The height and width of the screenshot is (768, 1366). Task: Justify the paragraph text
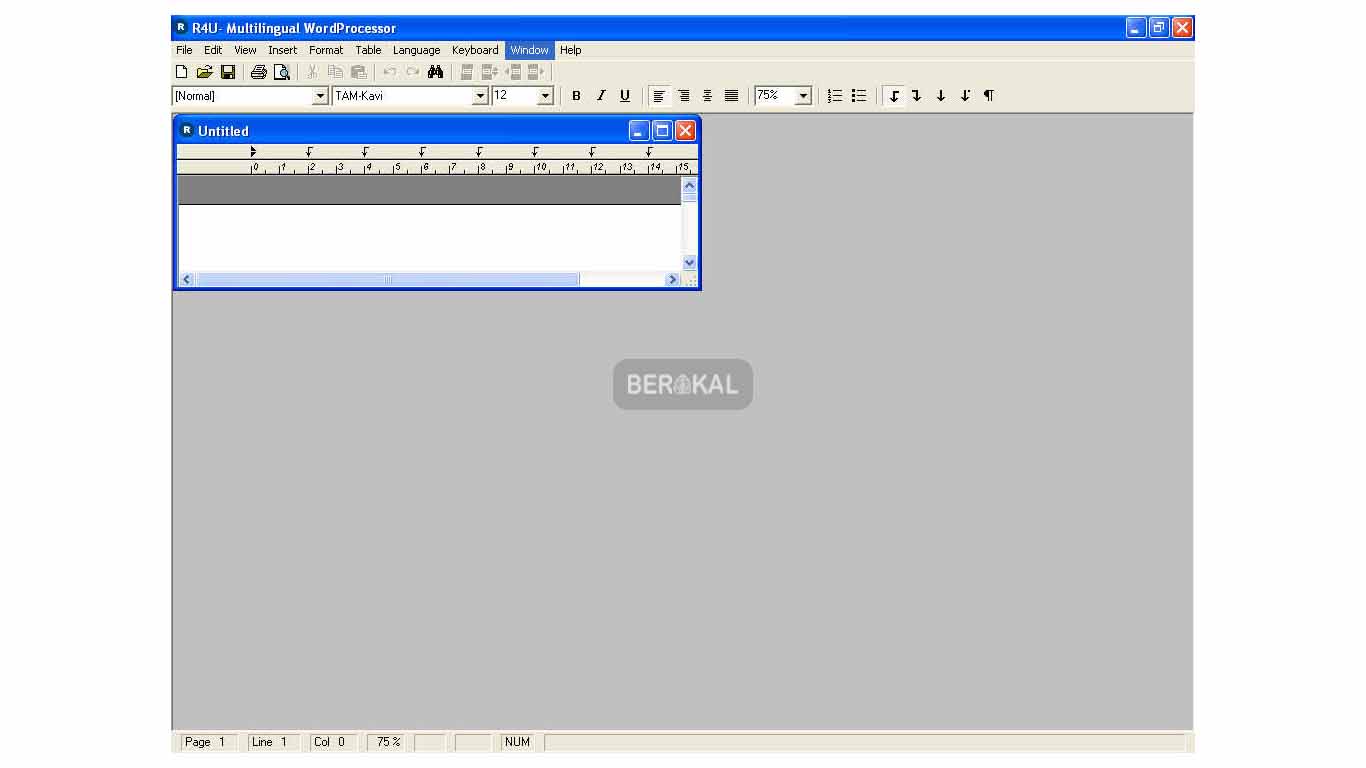coord(732,96)
